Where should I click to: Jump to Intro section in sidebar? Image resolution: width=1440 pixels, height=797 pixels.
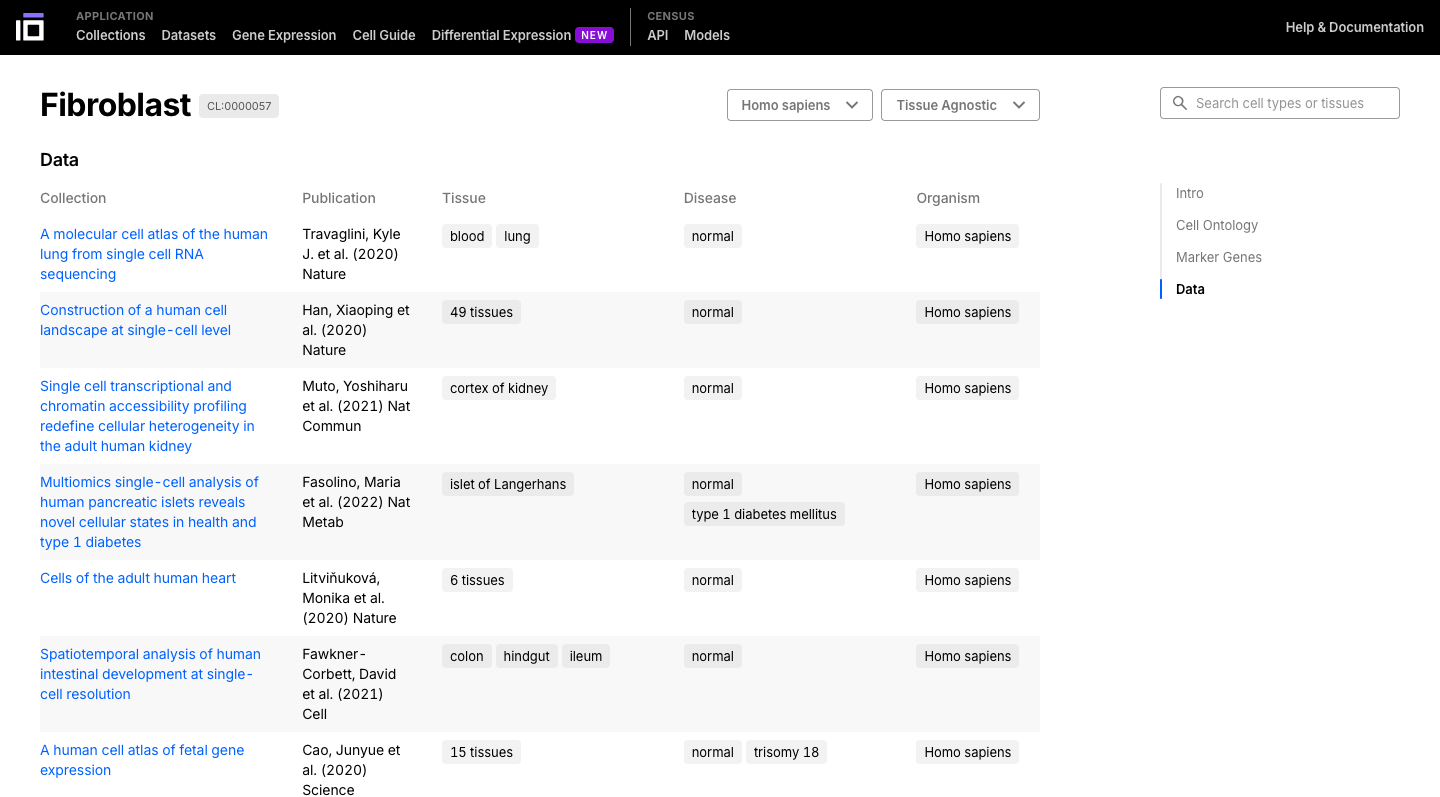click(x=1189, y=193)
